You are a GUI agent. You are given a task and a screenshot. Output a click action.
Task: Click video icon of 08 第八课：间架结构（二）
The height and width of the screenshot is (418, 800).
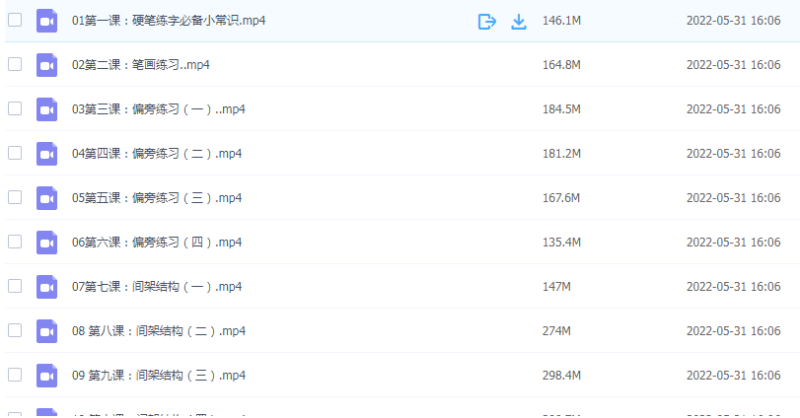click(x=46, y=331)
